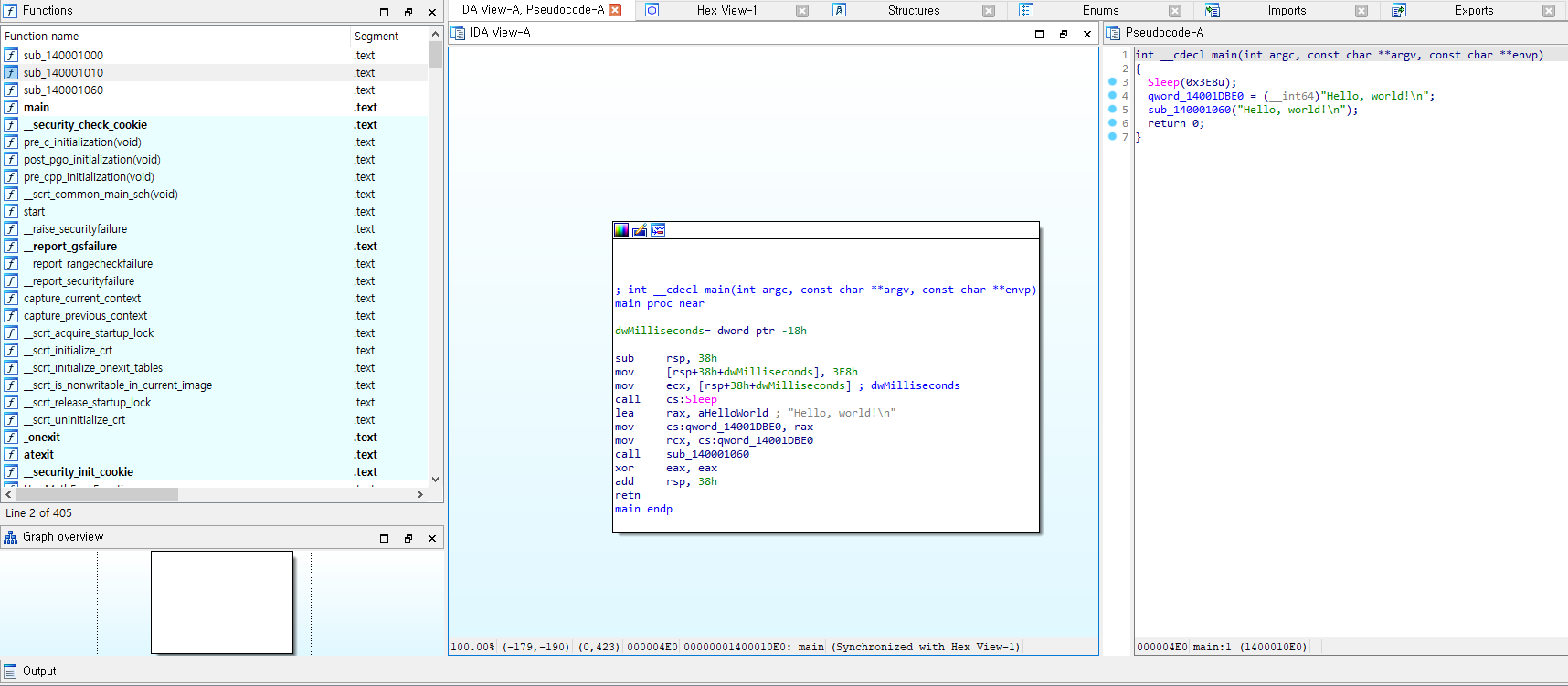Sort by the Segment column header
This screenshot has width=1568, height=686.
[x=376, y=37]
